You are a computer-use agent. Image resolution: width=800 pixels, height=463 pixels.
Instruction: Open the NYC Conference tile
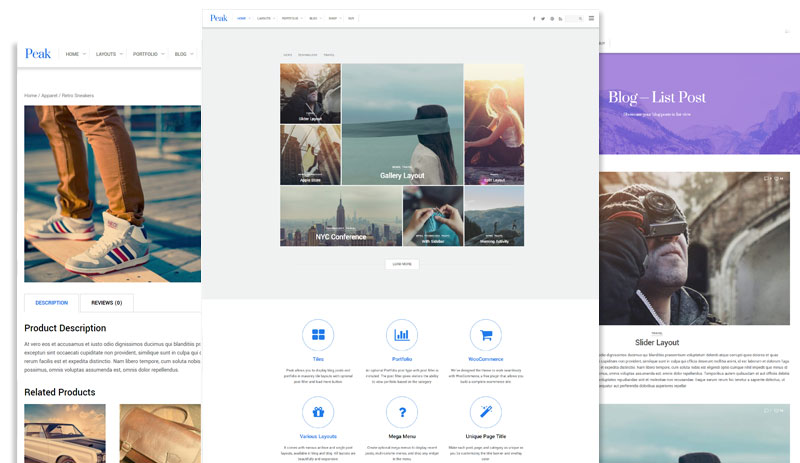tap(341, 216)
